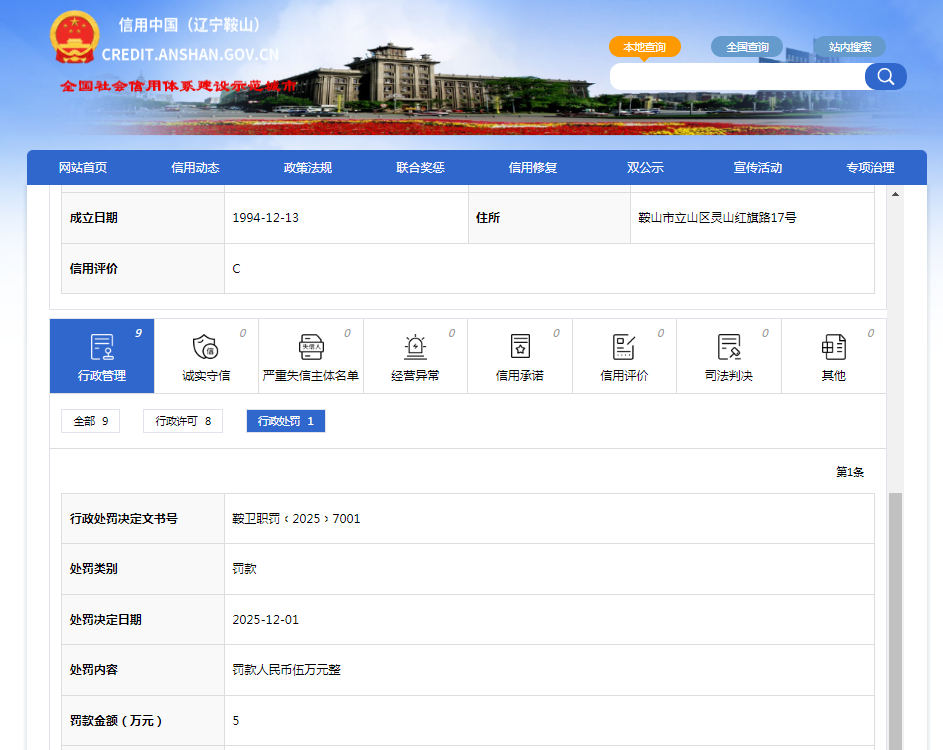Open the 严重失信主体名单 icon
Image resolution: width=943 pixels, height=750 pixels.
[311, 347]
